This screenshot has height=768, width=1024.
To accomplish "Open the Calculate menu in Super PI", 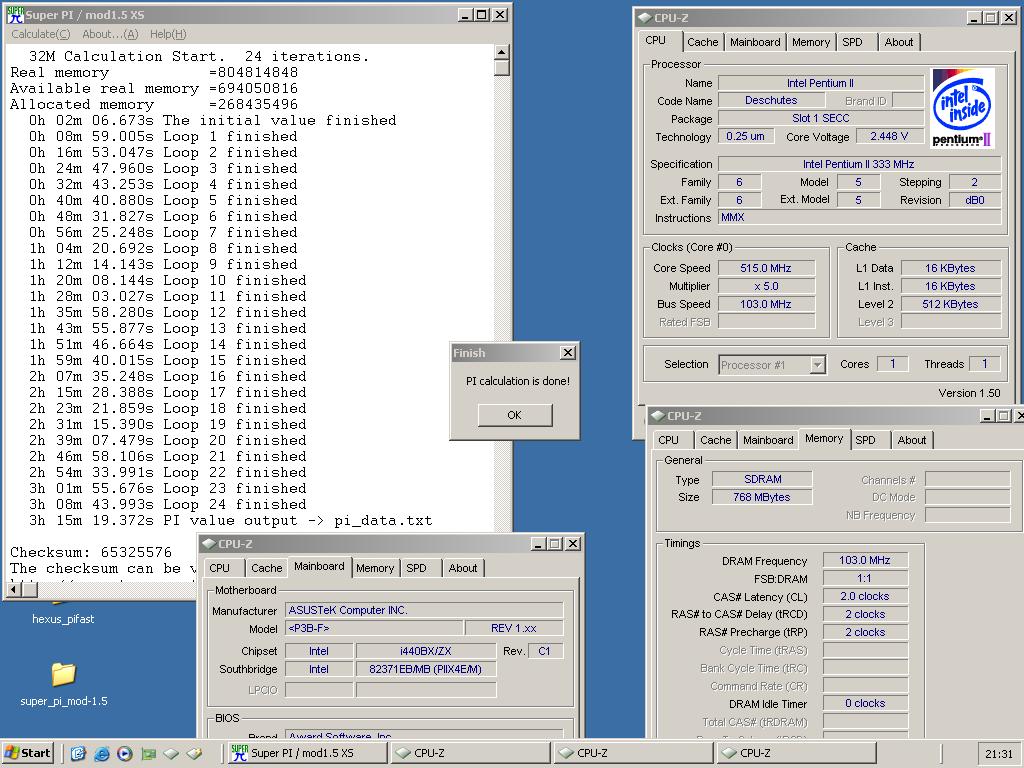I will pyautogui.click(x=40, y=34).
